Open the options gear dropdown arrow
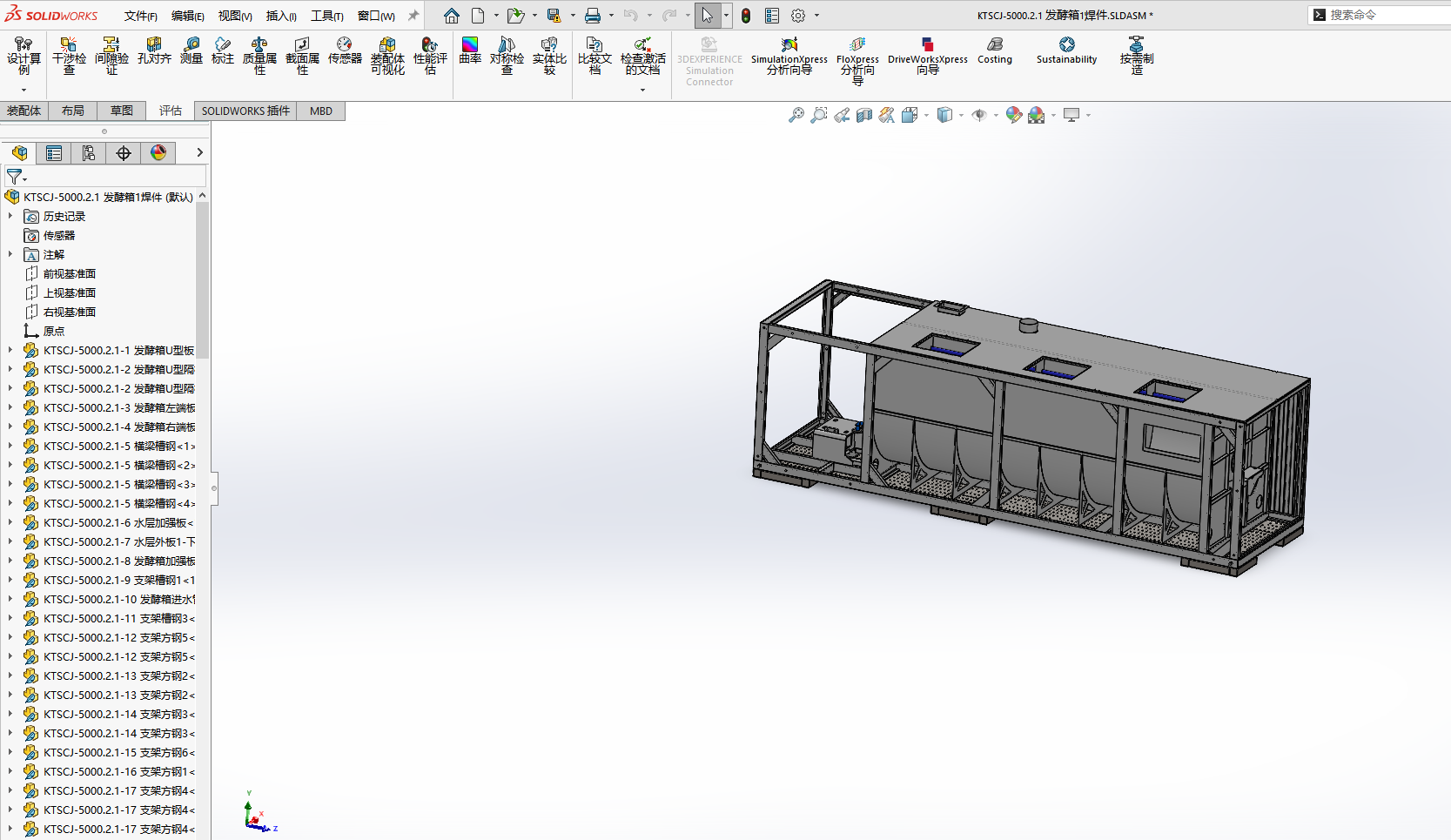The image size is (1451, 840). [816, 16]
